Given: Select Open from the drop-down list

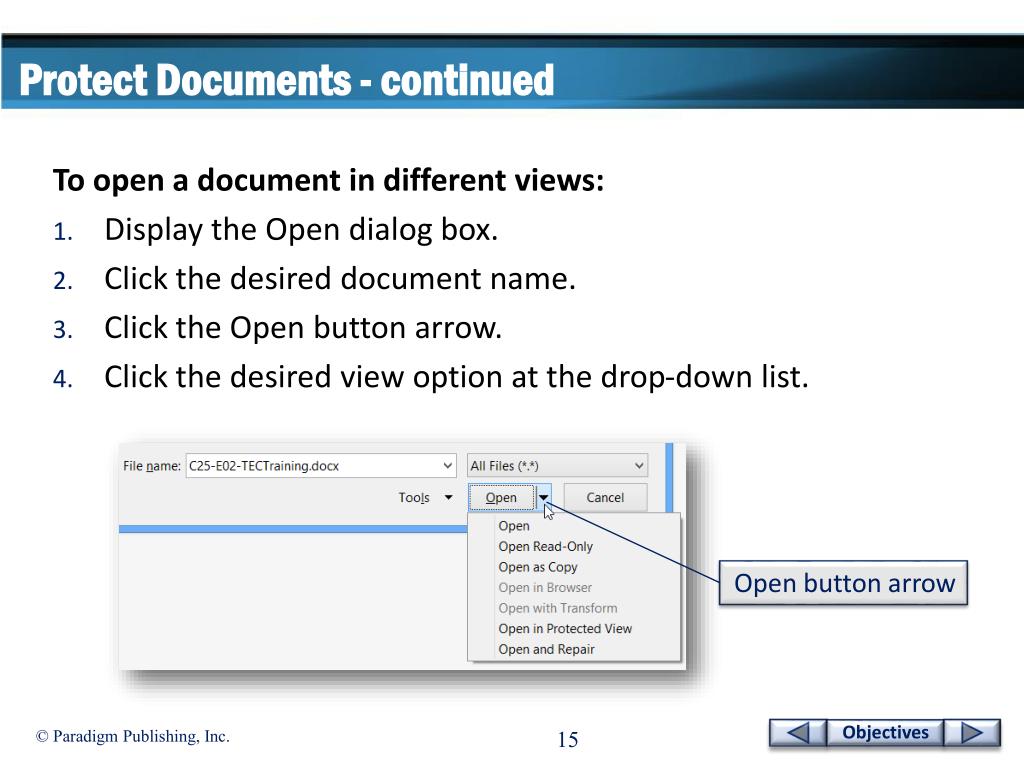Looking at the screenshot, I should point(514,526).
